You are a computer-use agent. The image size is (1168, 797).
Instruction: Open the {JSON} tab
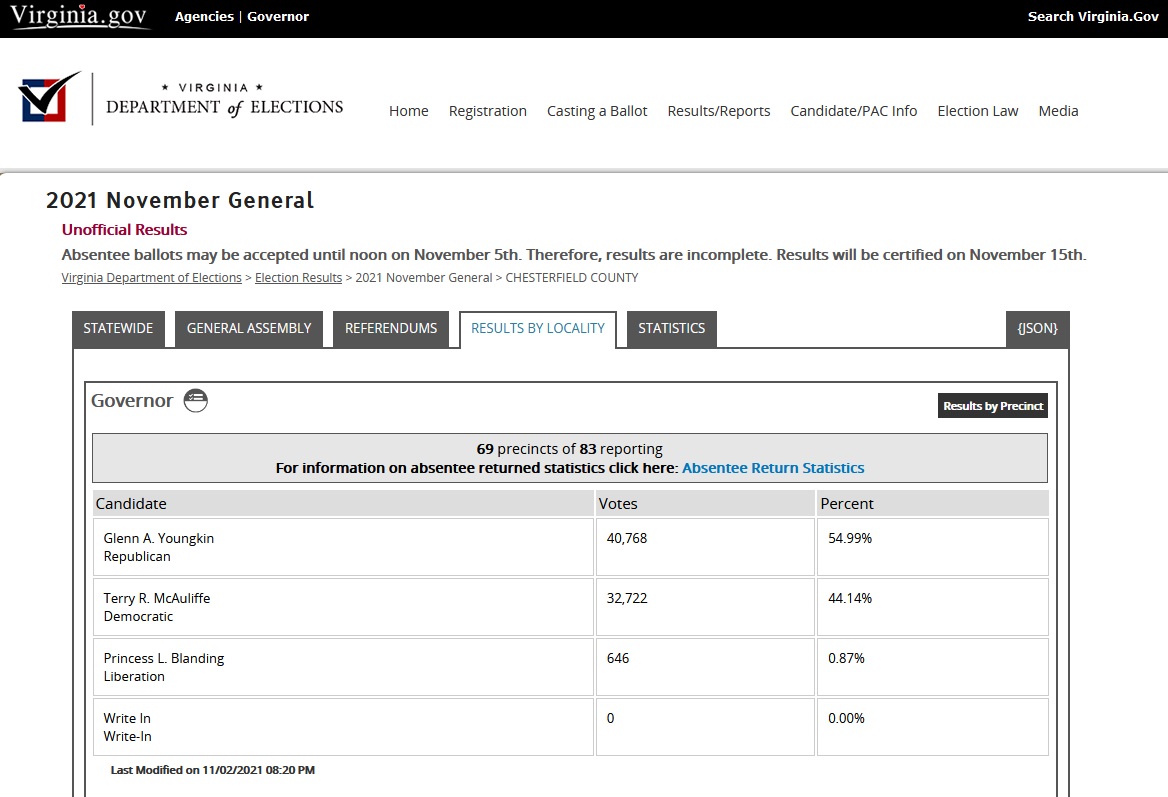[1038, 328]
